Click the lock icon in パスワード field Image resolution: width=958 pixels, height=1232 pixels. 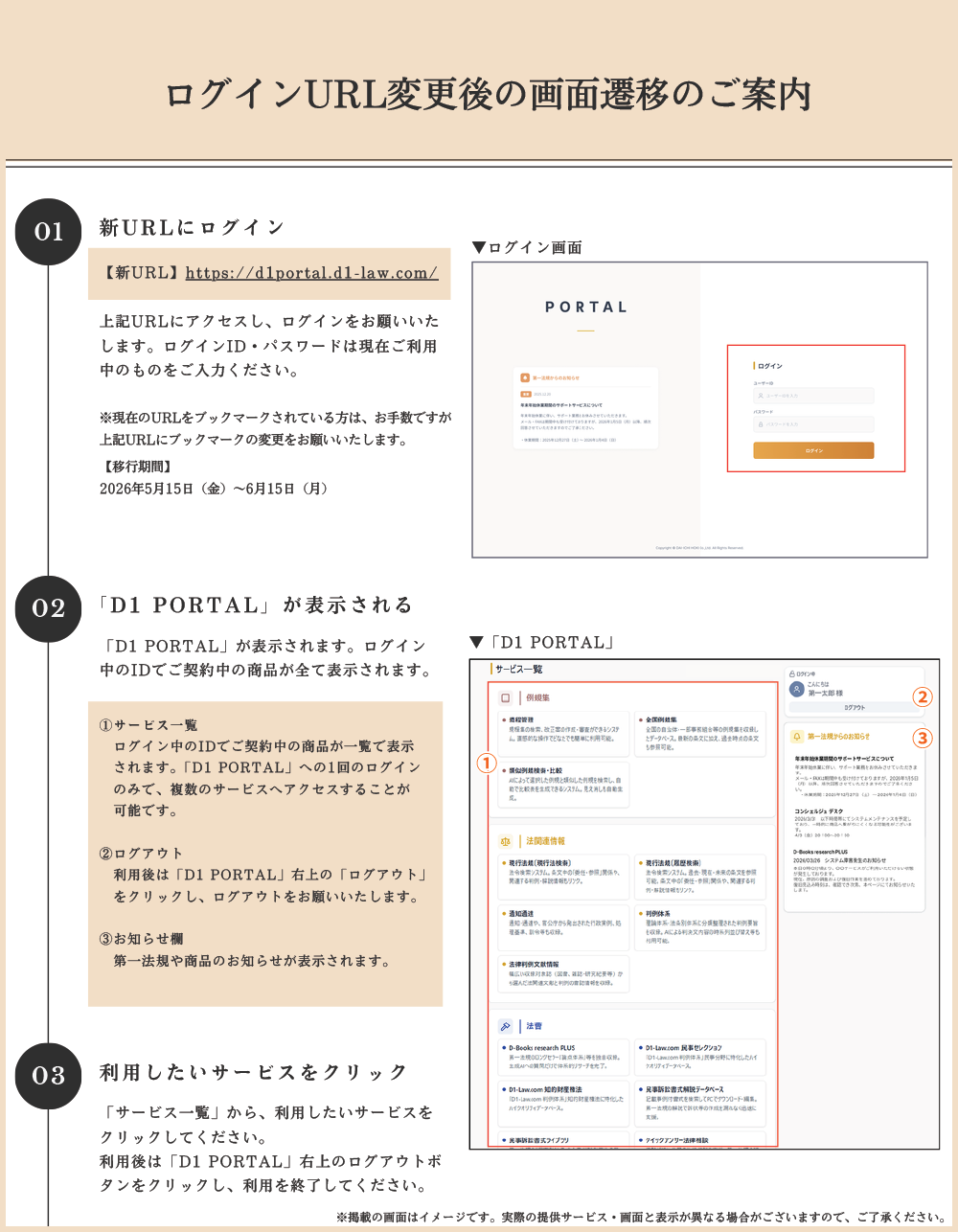point(761,423)
